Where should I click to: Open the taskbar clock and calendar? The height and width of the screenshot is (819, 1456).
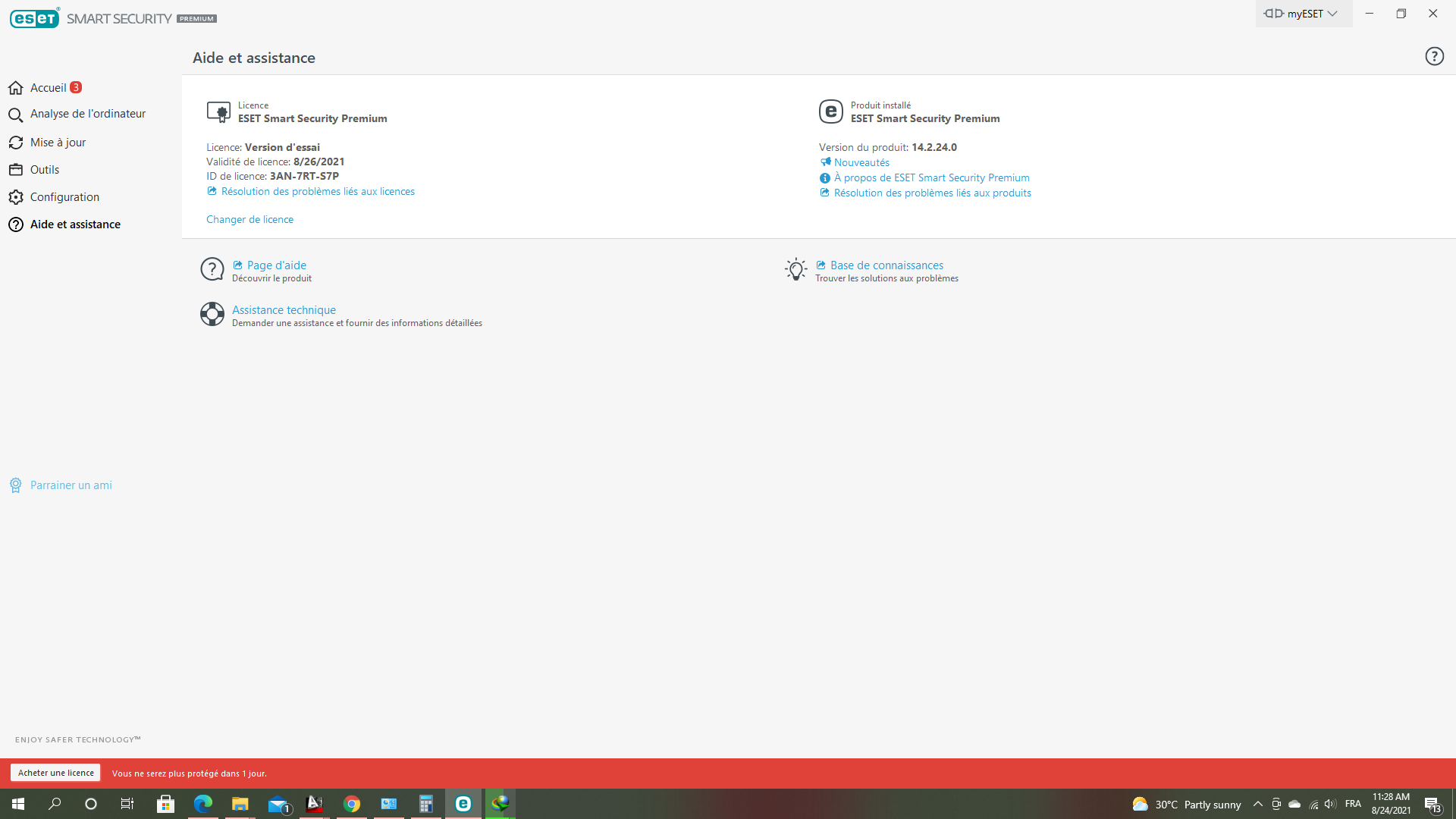(1391, 804)
